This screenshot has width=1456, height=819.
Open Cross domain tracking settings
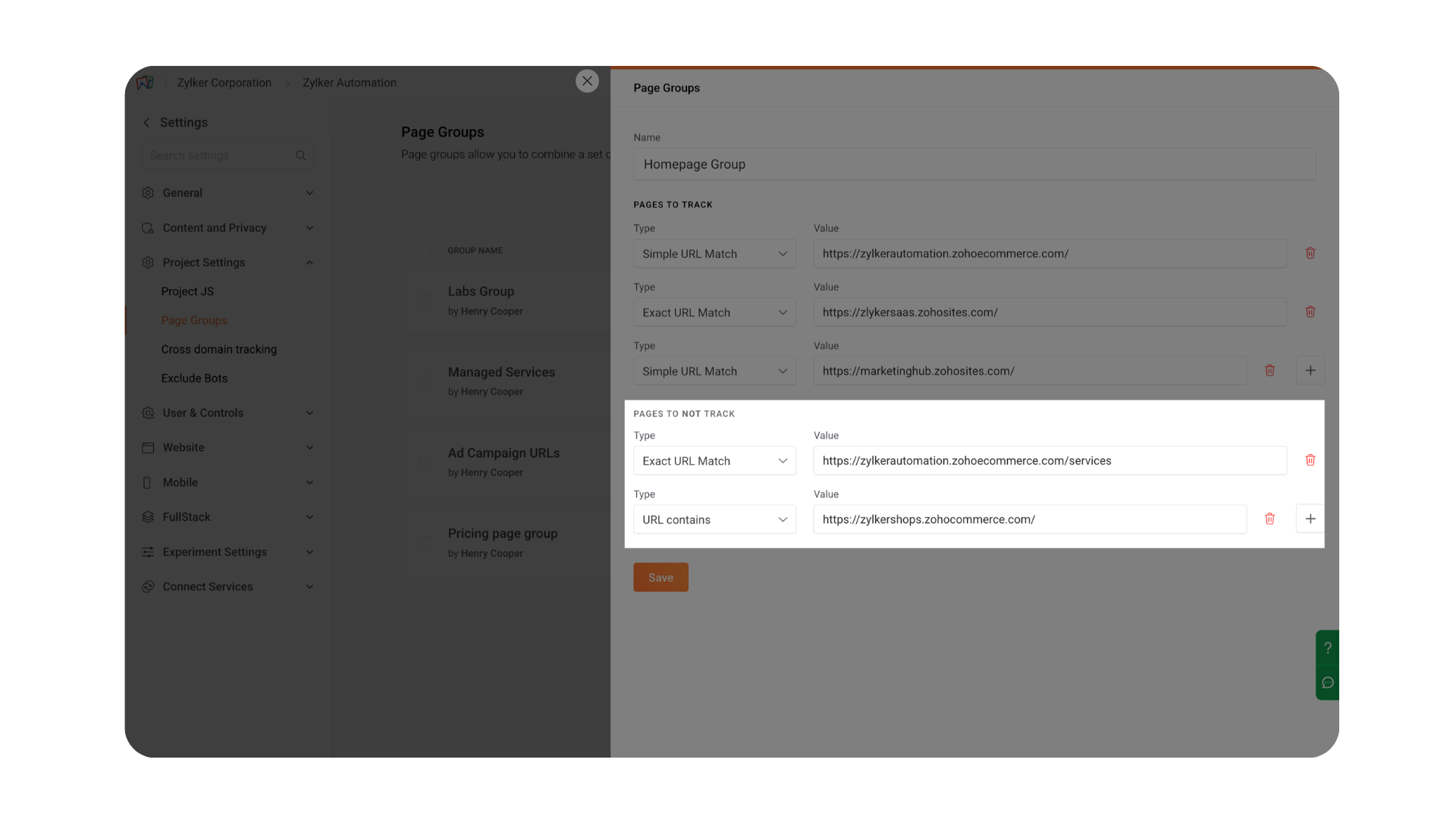point(218,350)
